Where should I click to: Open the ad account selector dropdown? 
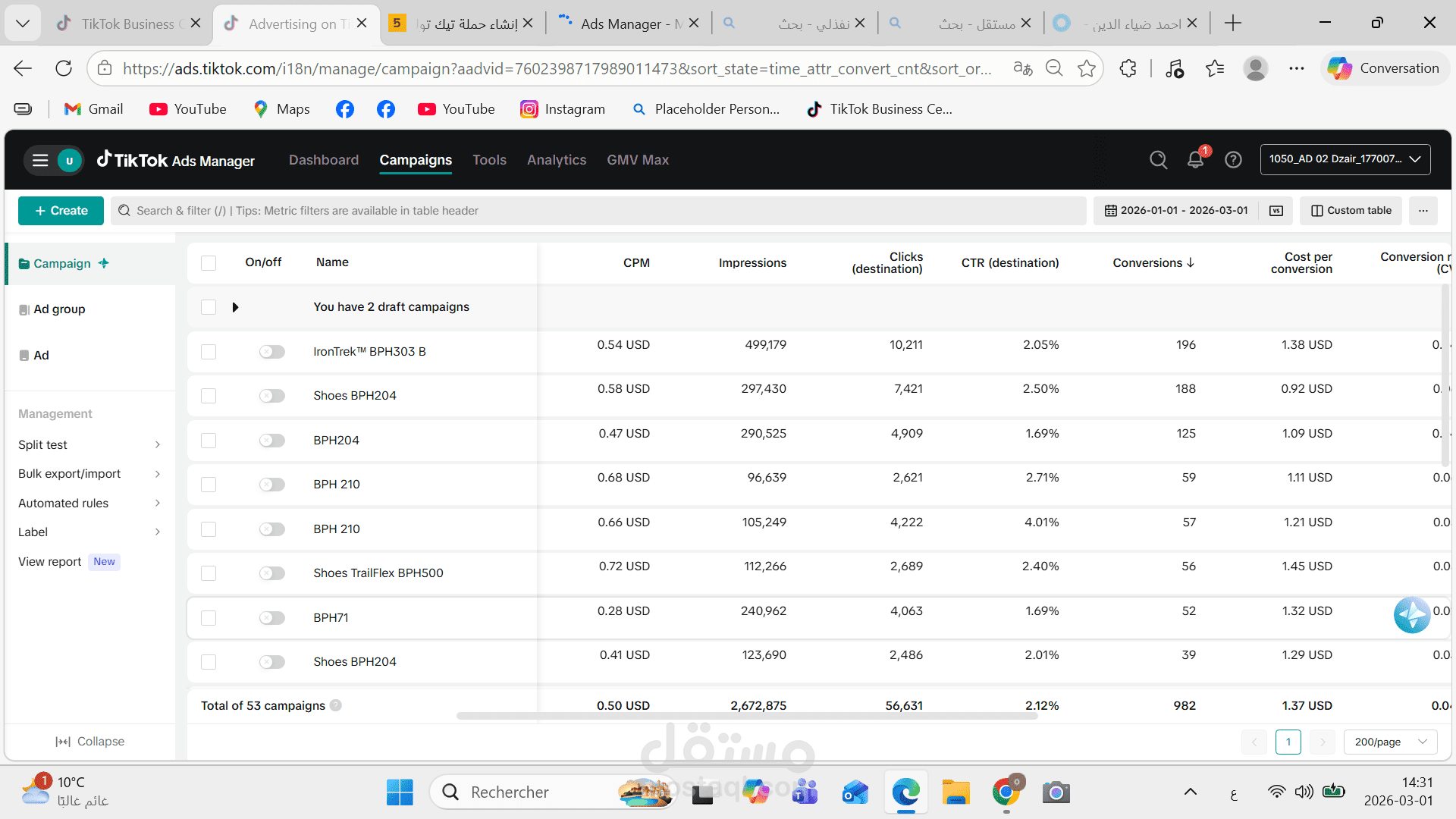[1345, 159]
